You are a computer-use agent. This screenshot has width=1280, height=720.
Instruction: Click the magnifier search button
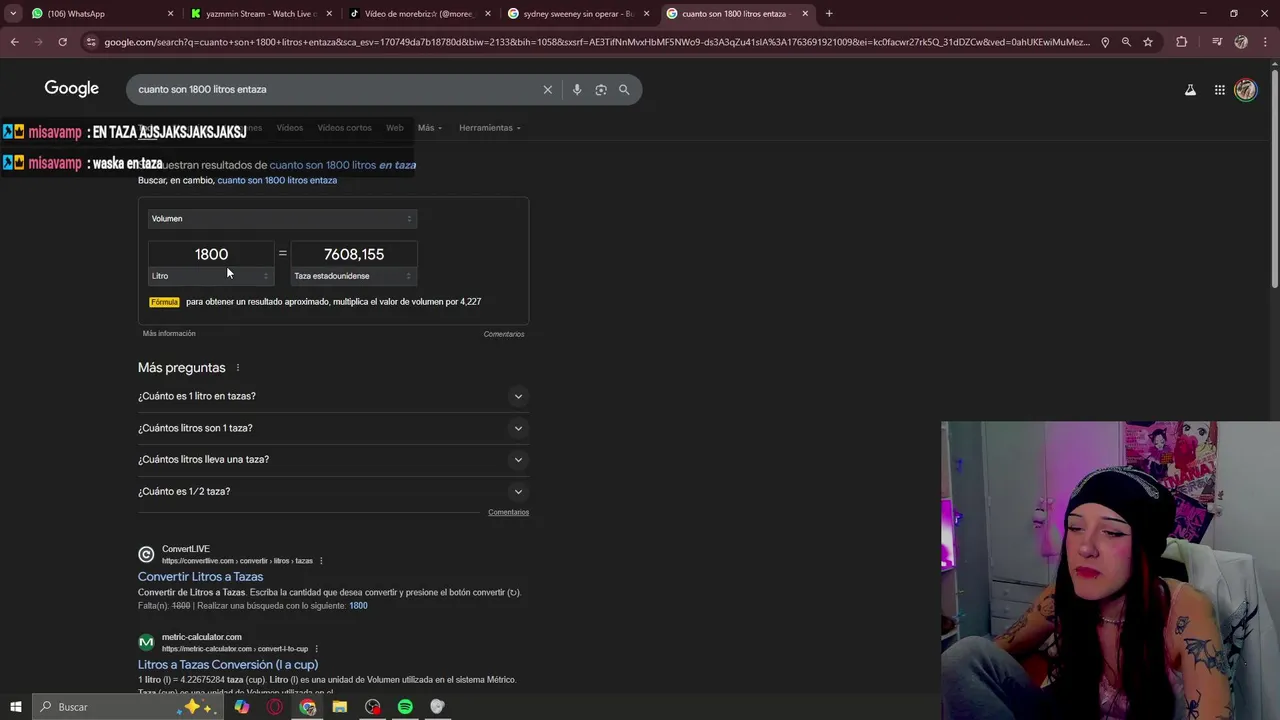[624, 90]
